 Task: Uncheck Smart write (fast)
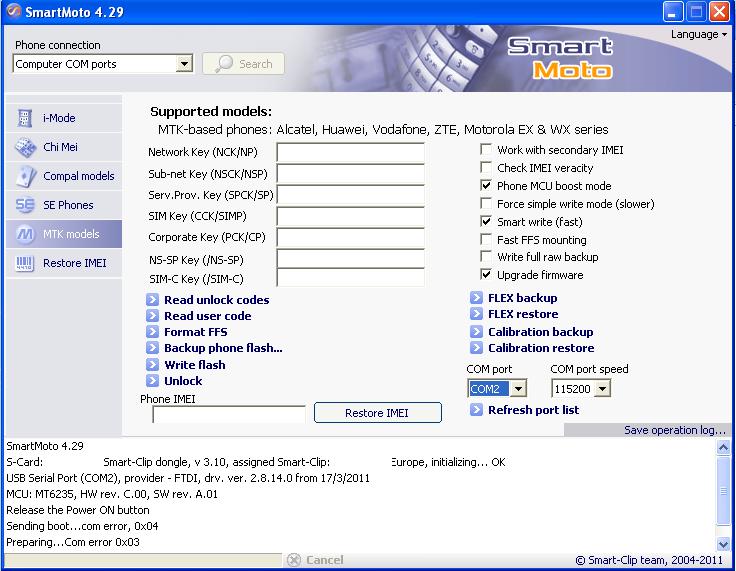coord(486,221)
